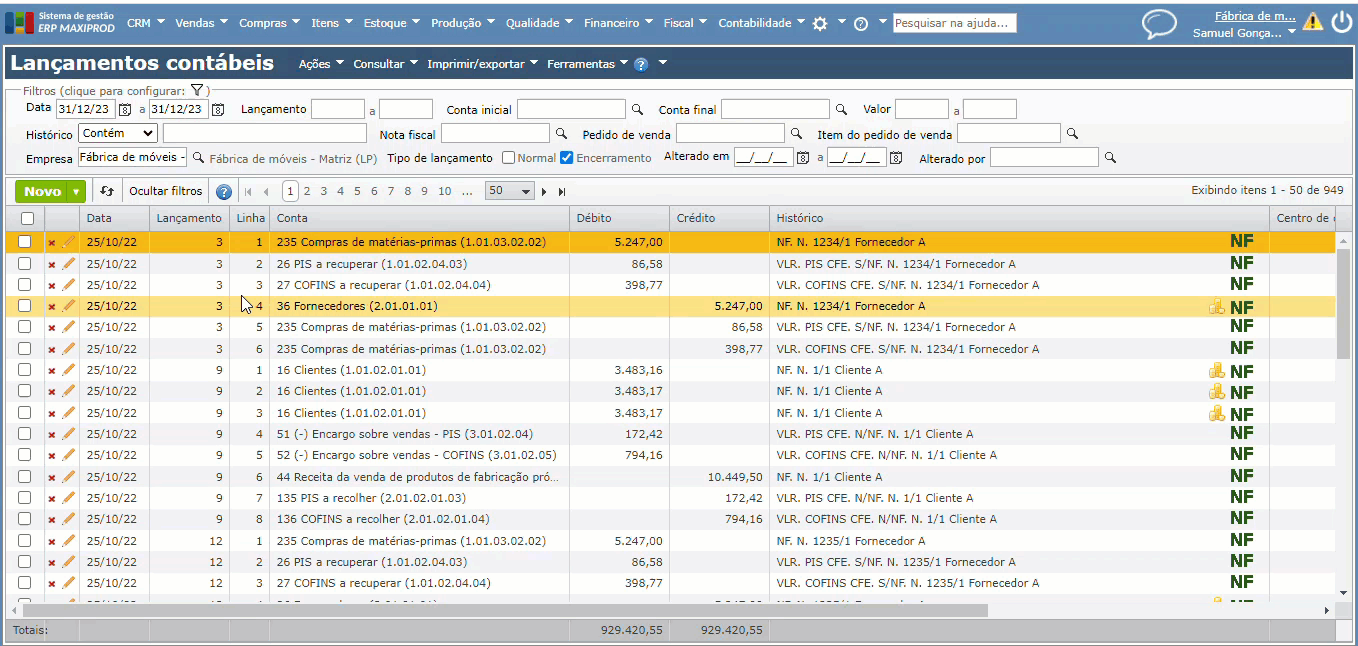
Task: Open the Histórico Contém dropdown
Action: (118, 133)
